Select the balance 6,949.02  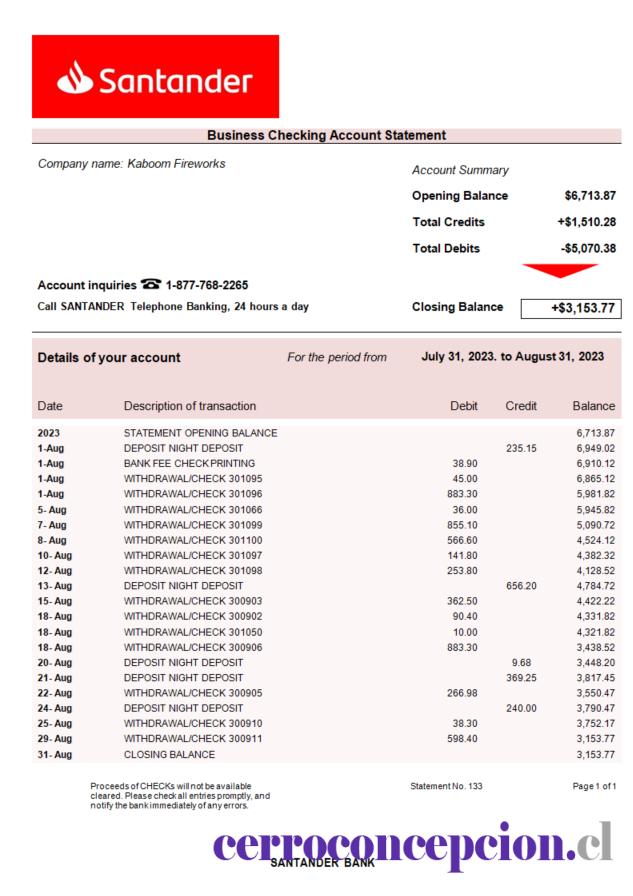(x=595, y=449)
